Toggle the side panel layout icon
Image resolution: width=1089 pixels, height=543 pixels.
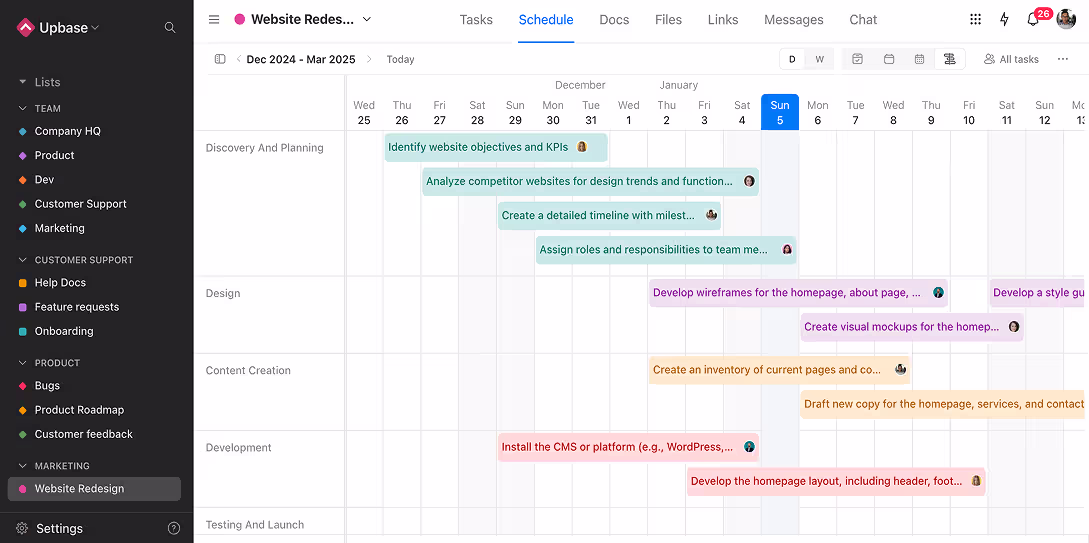(x=220, y=59)
